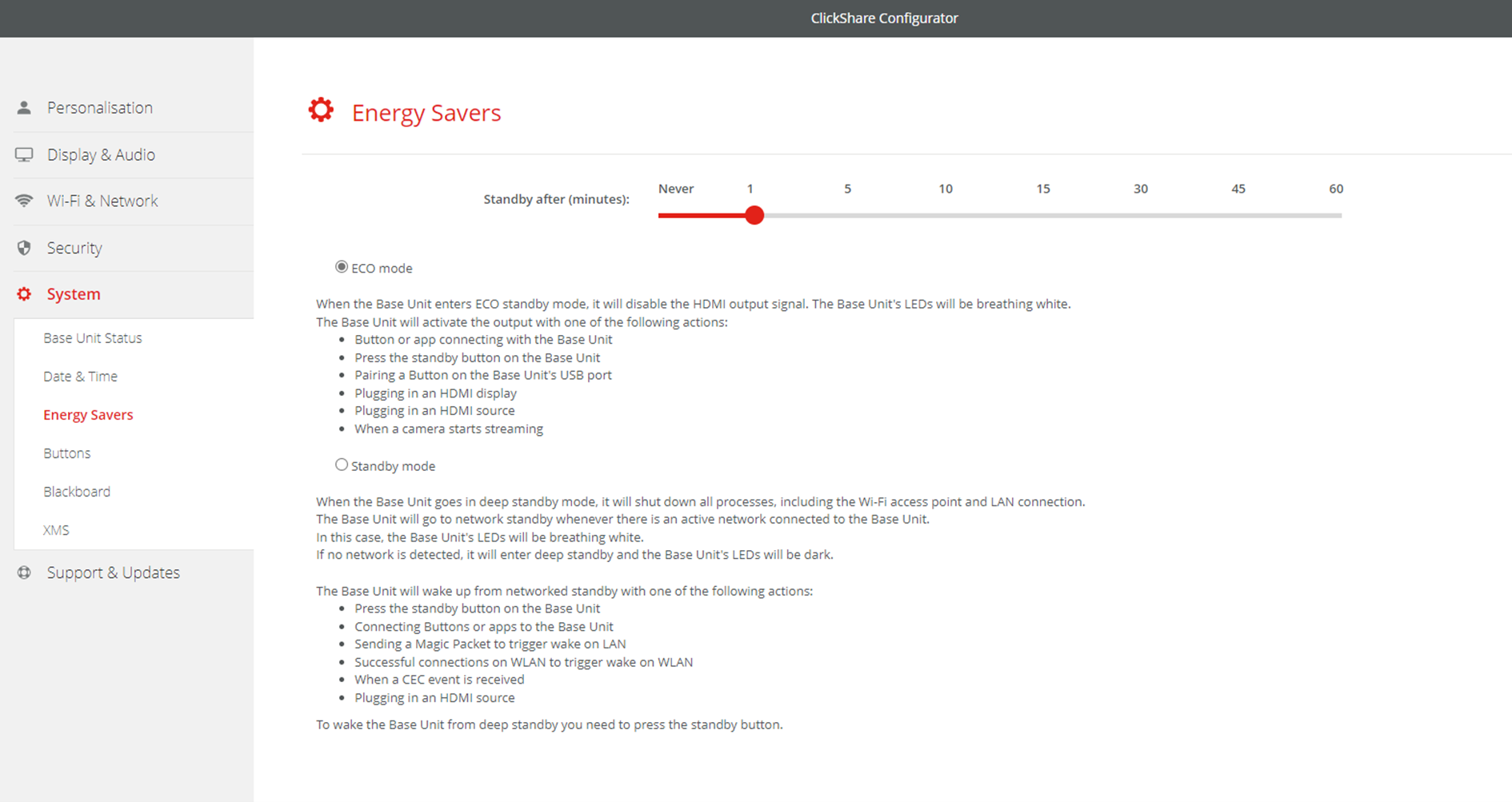
Task: Select Energy Savers submenu item
Action: [x=88, y=415]
